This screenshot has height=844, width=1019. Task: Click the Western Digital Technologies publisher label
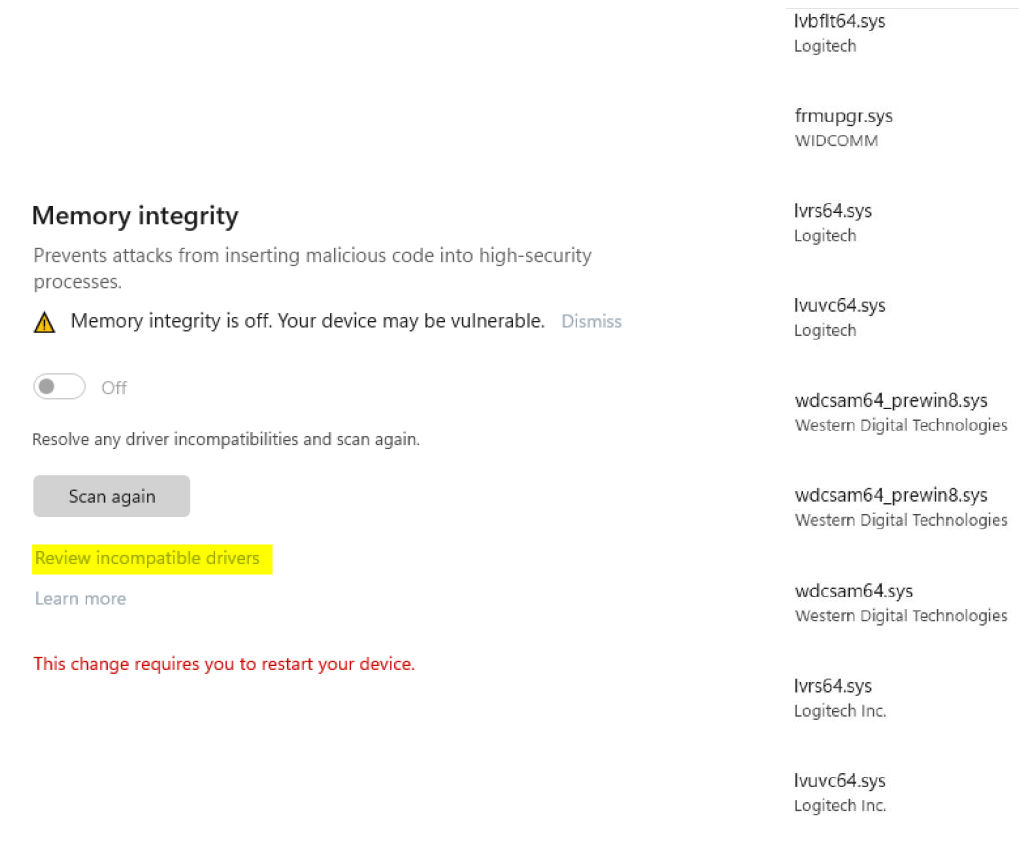[900, 425]
